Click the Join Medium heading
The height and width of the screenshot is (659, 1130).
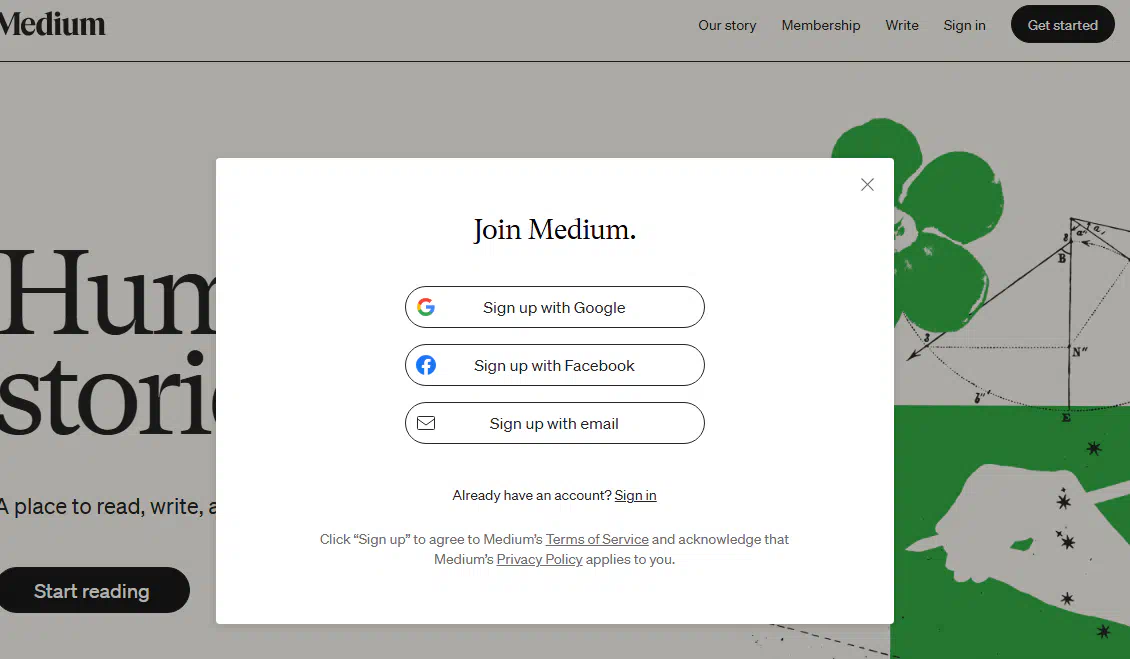[554, 230]
